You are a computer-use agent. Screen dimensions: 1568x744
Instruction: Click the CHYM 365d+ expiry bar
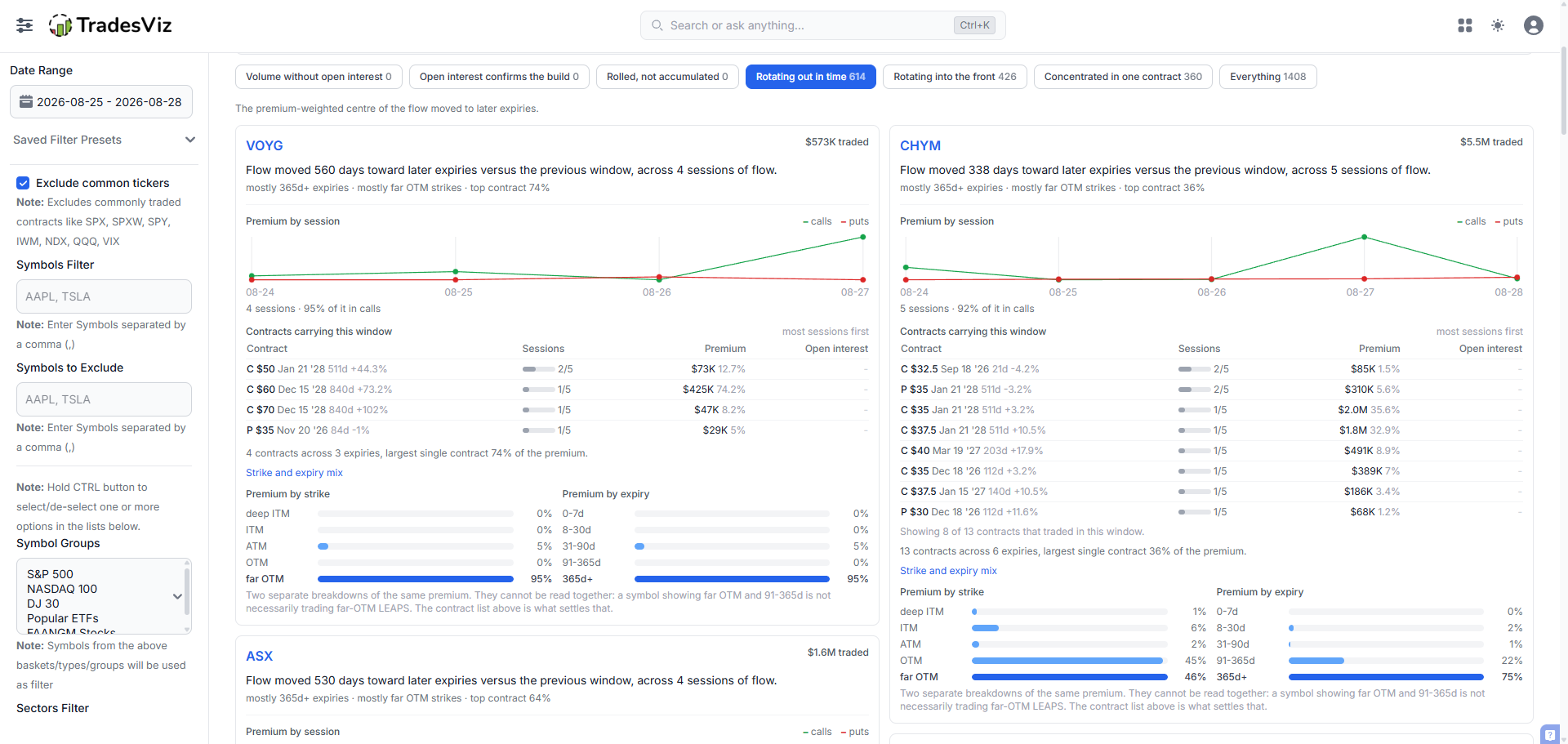(1386, 677)
